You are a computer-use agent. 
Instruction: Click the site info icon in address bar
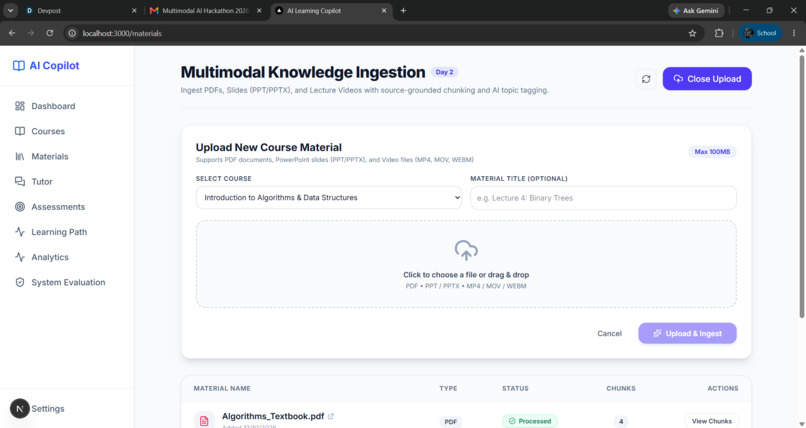[72, 33]
